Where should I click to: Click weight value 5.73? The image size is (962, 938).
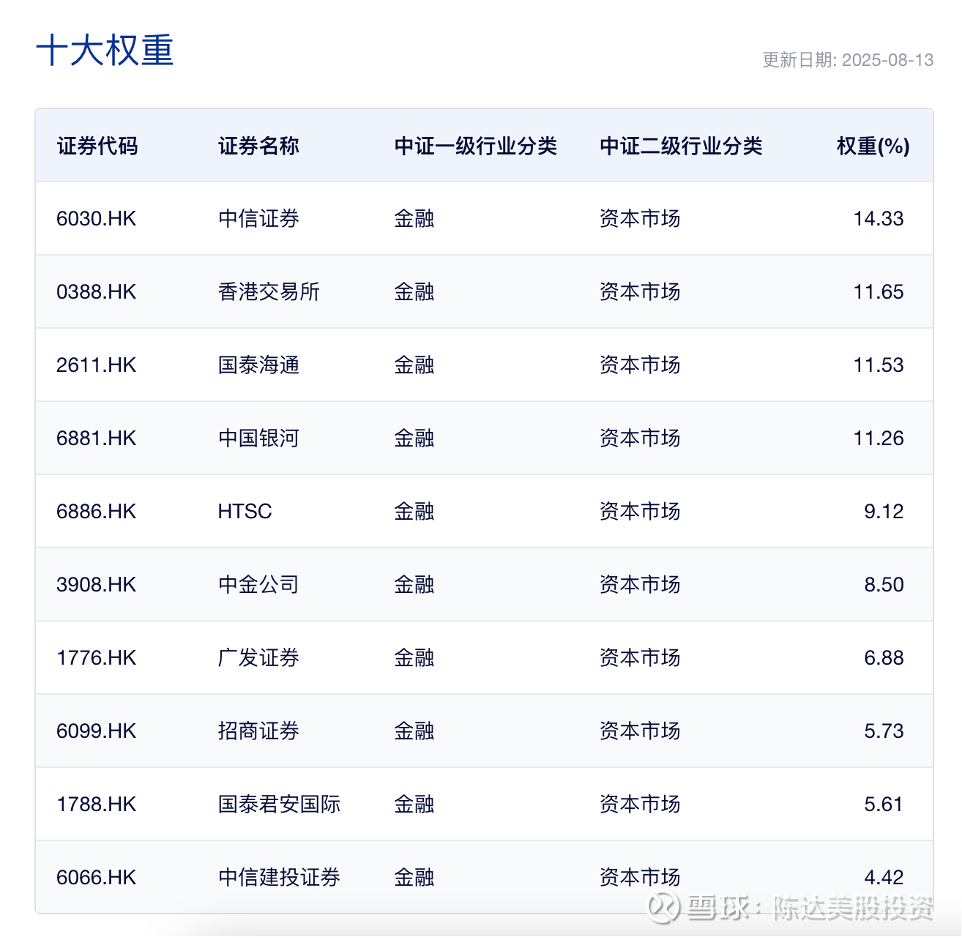[x=883, y=731]
